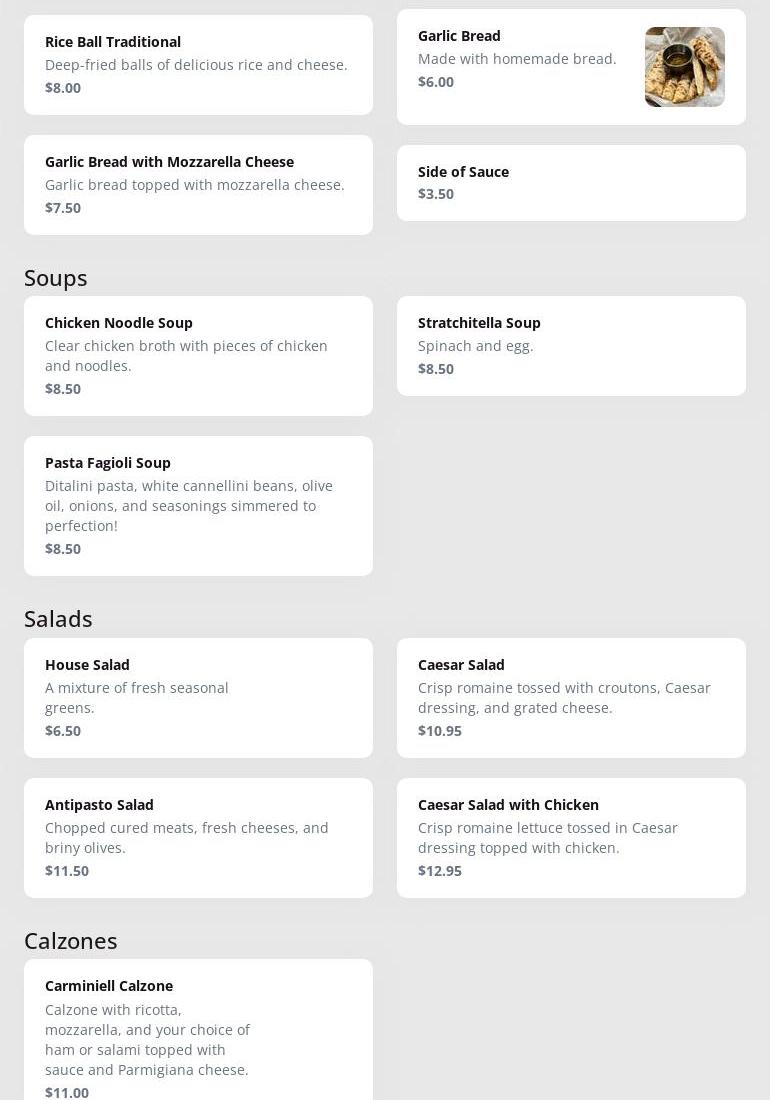This screenshot has height=1100, width=770.
Task: Open the Chicken Noodle Soup item
Action: click(198, 355)
